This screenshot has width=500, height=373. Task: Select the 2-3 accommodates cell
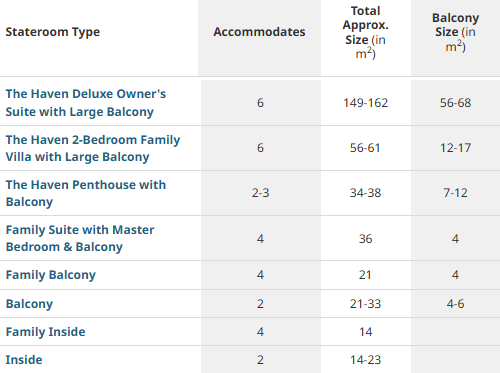(x=260, y=193)
